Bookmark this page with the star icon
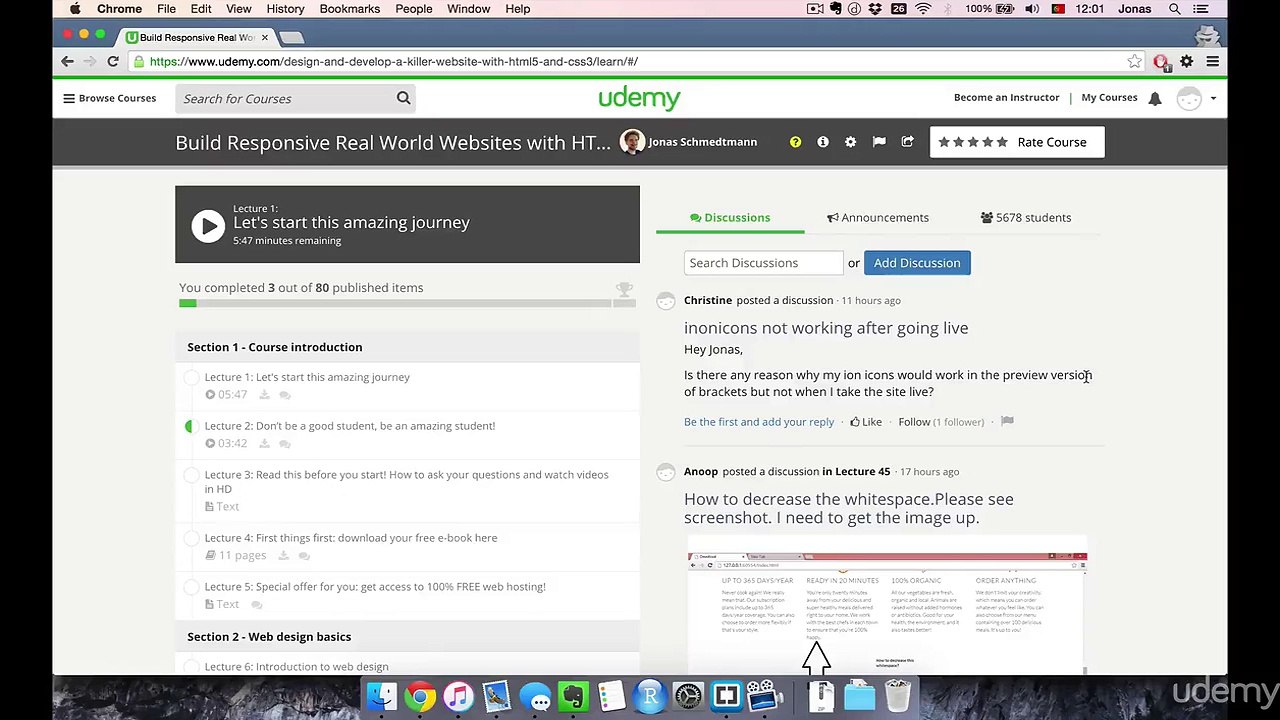 coord(1134,62)
